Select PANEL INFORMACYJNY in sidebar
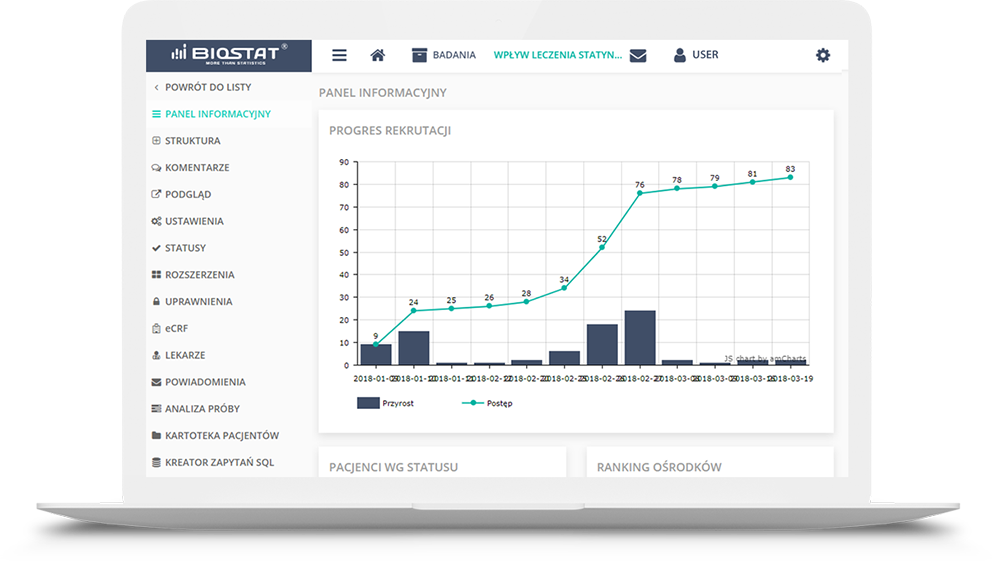This screenshot has width=992, height=561. tap(217, 114)
